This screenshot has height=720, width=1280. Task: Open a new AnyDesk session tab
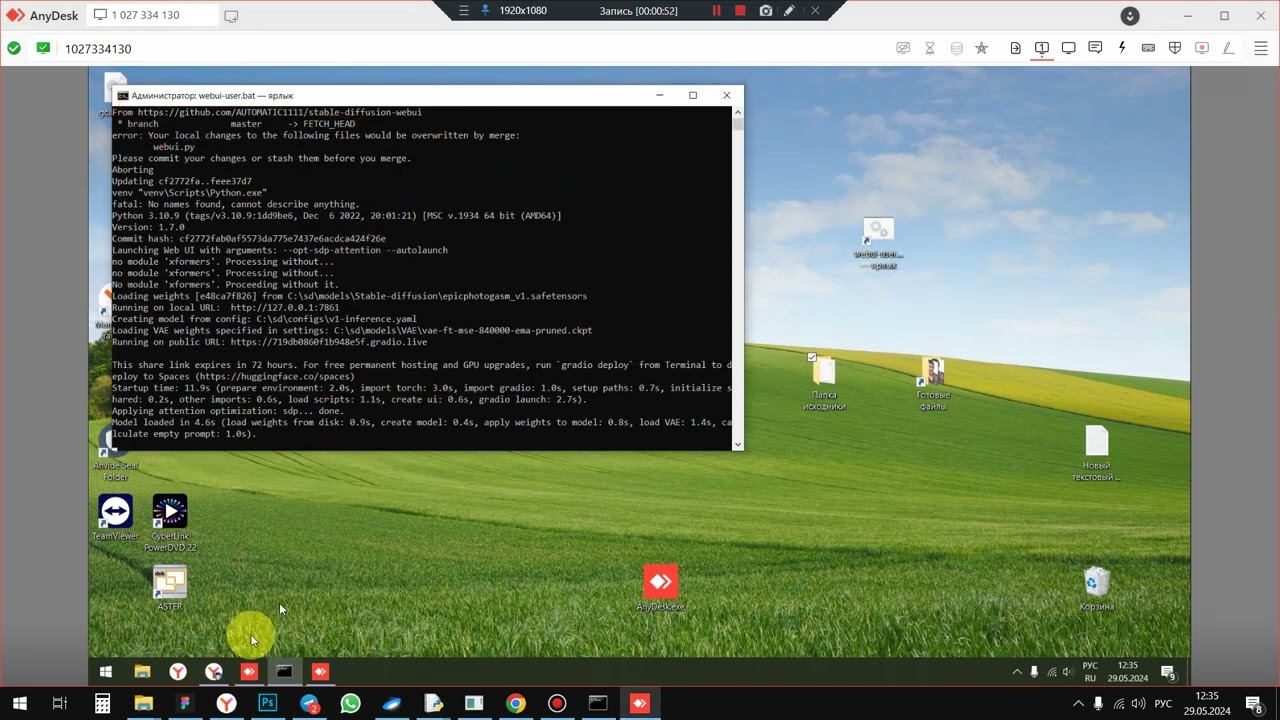[x=231, y=16]
